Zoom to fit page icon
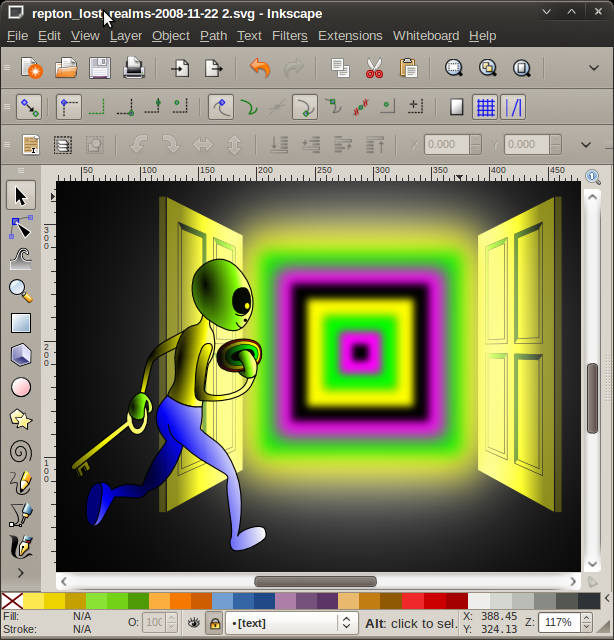The width and height of the screenshot is (614, 640). coord(522,68)
